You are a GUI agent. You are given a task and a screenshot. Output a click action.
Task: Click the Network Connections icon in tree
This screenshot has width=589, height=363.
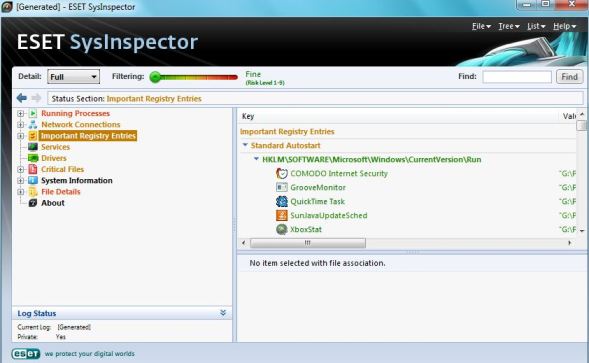click(33, 124)
